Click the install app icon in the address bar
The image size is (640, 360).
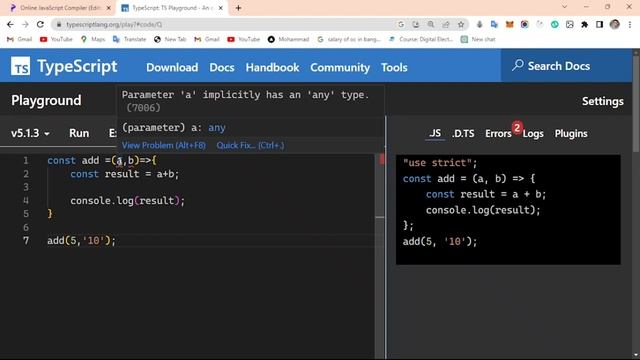coord(416,24)
